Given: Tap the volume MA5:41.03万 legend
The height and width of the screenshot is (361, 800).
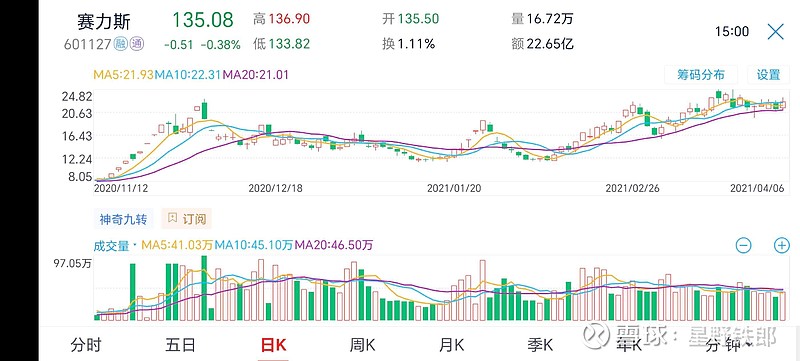Looking at the screenshot, I should (177, 245).
